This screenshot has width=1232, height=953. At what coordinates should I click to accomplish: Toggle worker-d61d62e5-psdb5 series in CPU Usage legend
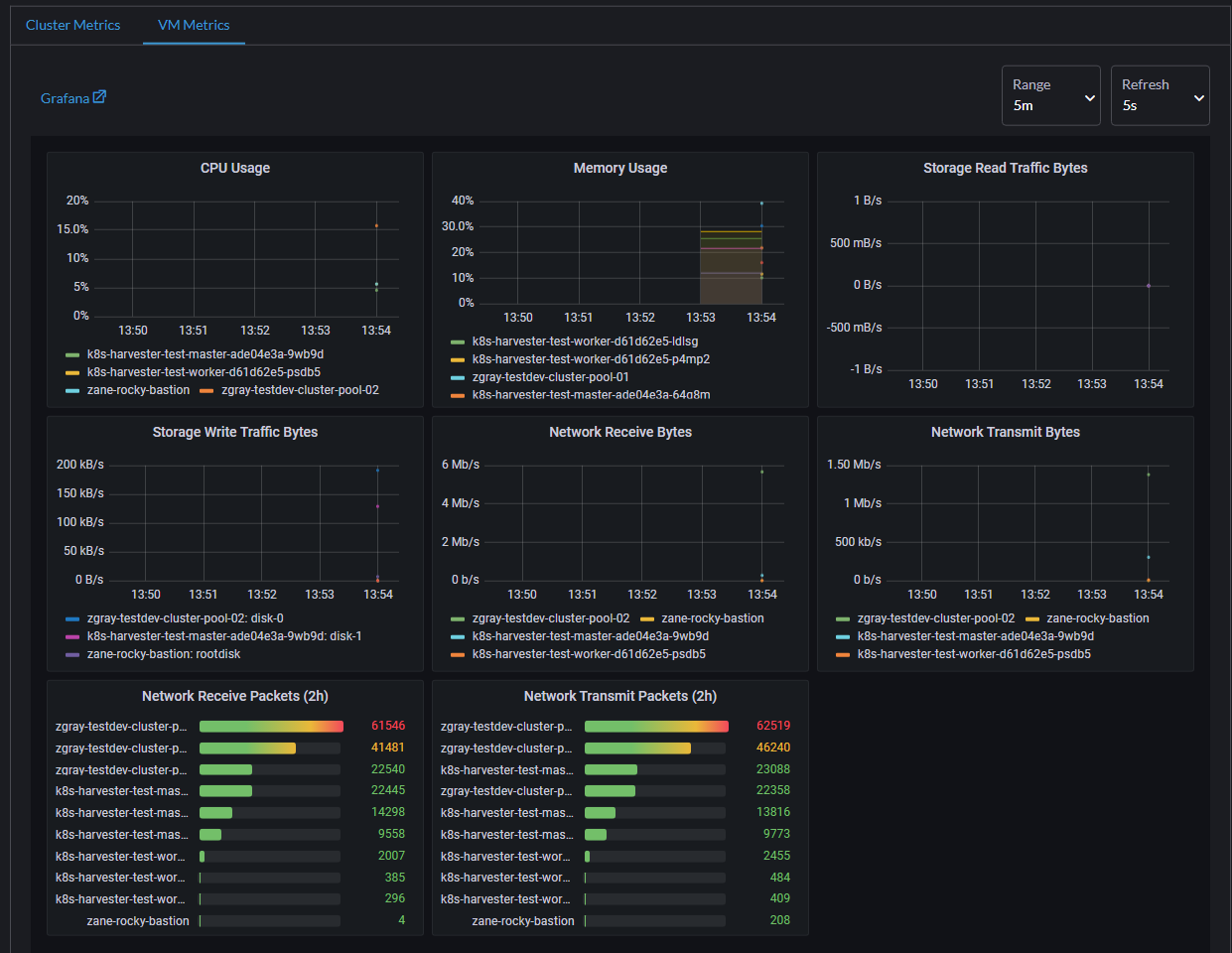click(204, 372)
